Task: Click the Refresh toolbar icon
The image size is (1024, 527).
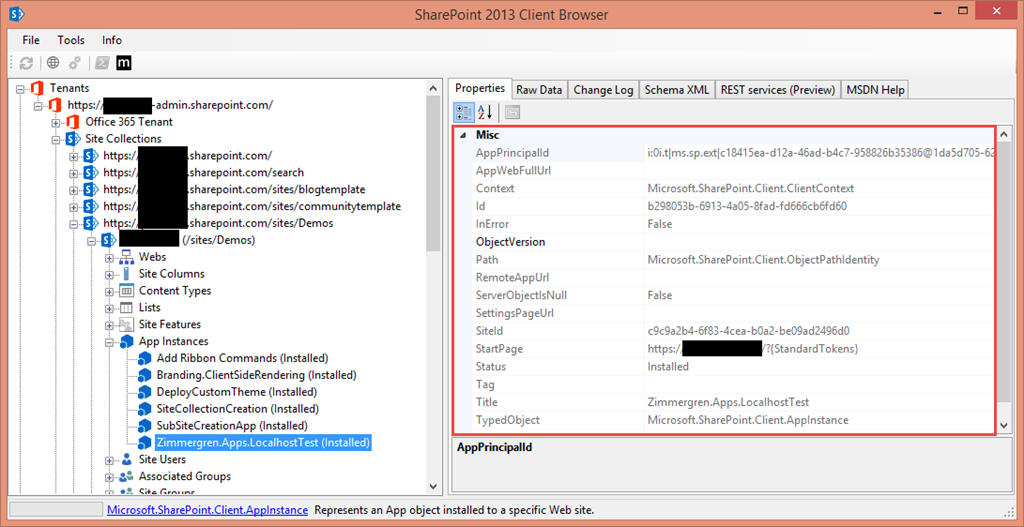Action: click(26, 63)
